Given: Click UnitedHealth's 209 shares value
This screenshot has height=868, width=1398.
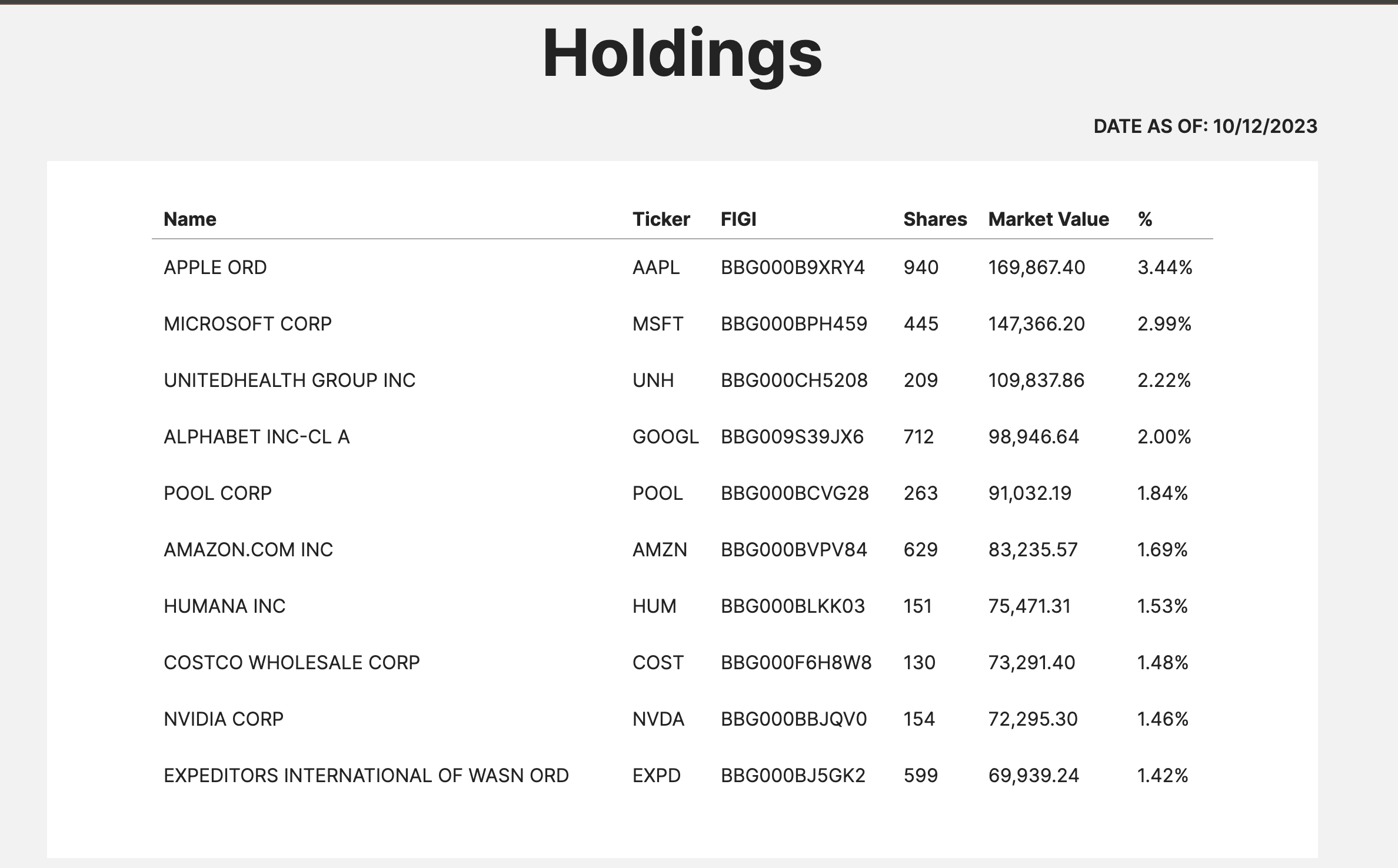Looking at the screenshot, I should pos(921,380).
